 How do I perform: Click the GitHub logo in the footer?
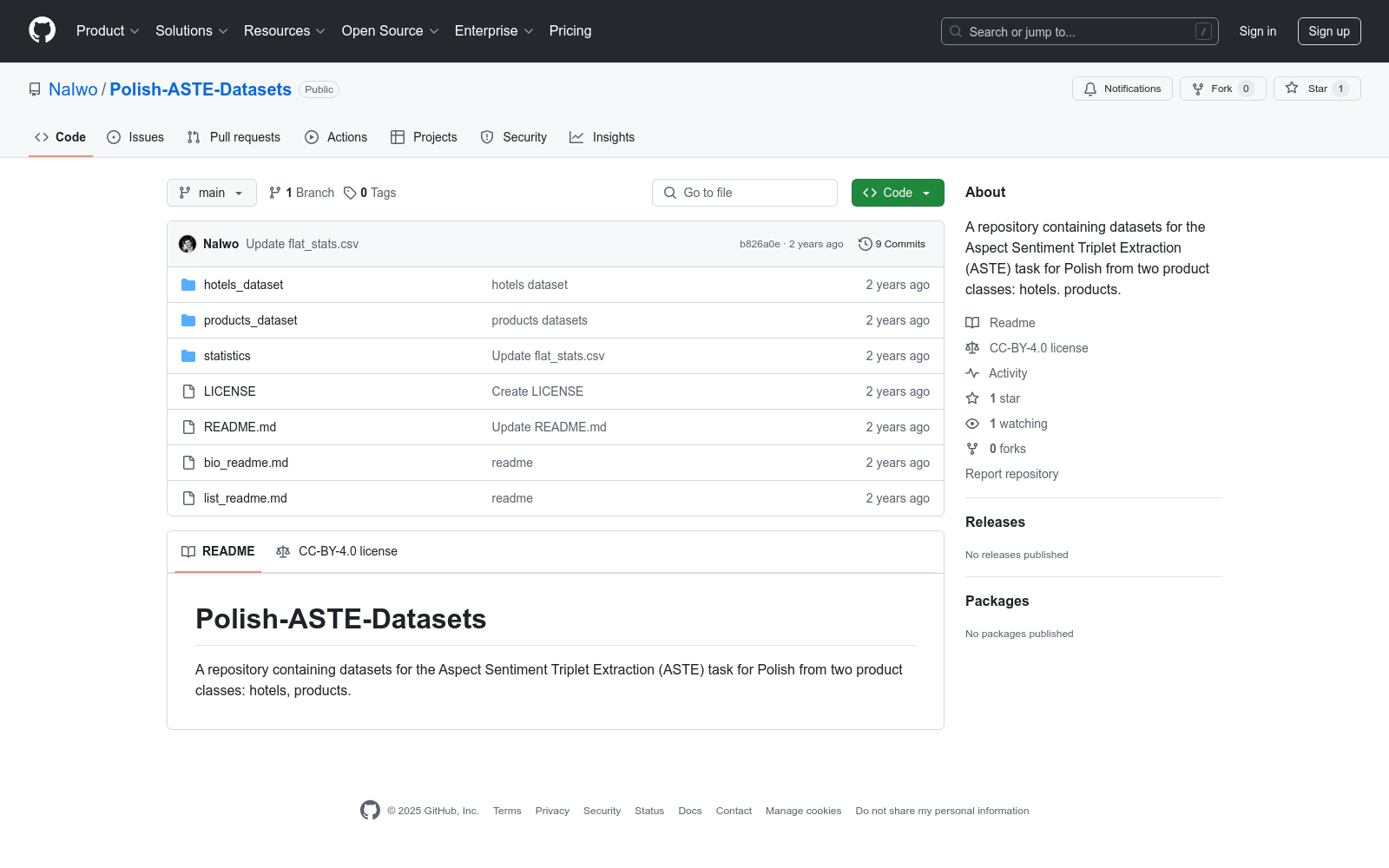click(x=370, y=810)
